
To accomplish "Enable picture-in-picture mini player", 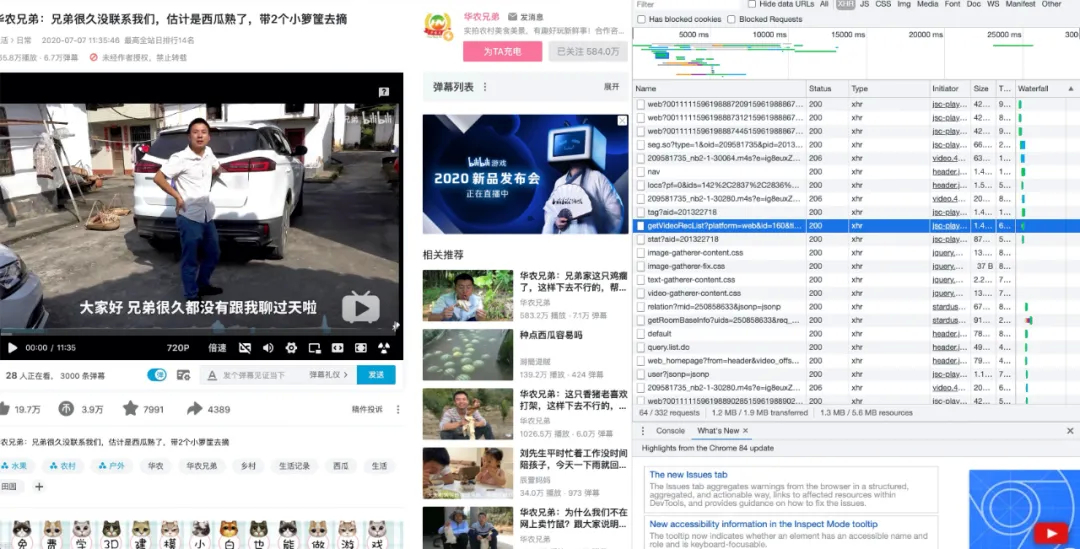I will tap(315, 348).
